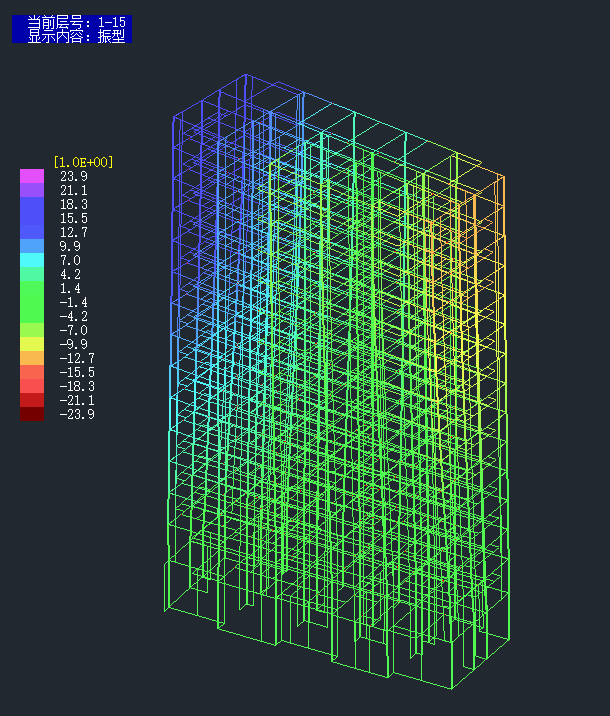Select the legend value '-1.4'
Viewport: 610px width, 716px height.
74,302
